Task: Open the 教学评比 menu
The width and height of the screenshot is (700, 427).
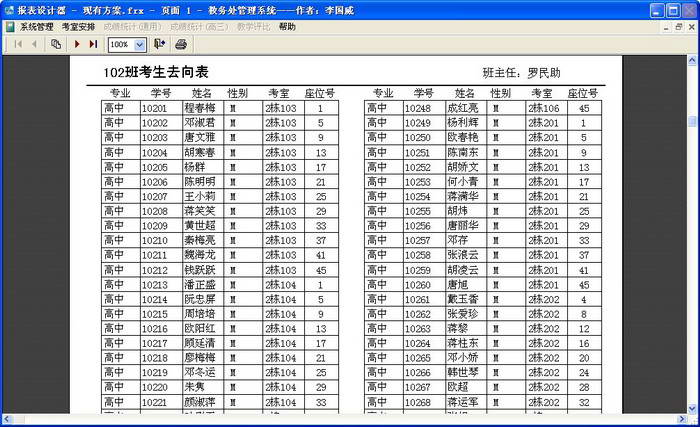Action: click(254, 27)
